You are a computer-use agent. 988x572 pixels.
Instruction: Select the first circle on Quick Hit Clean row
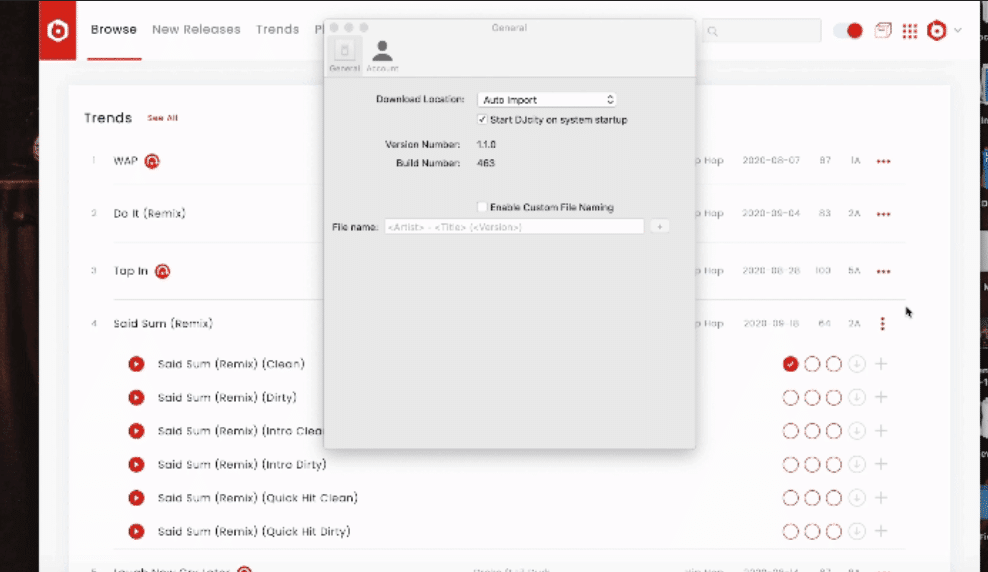pyautogui.click(x=790, y=498)
